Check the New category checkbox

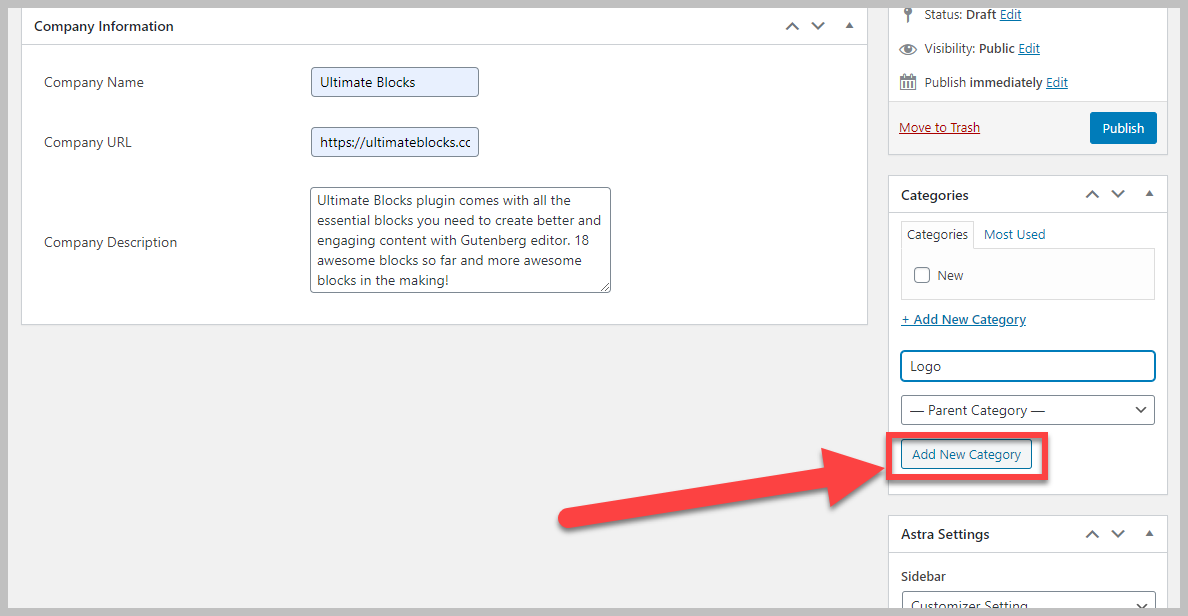click(921, 275)
